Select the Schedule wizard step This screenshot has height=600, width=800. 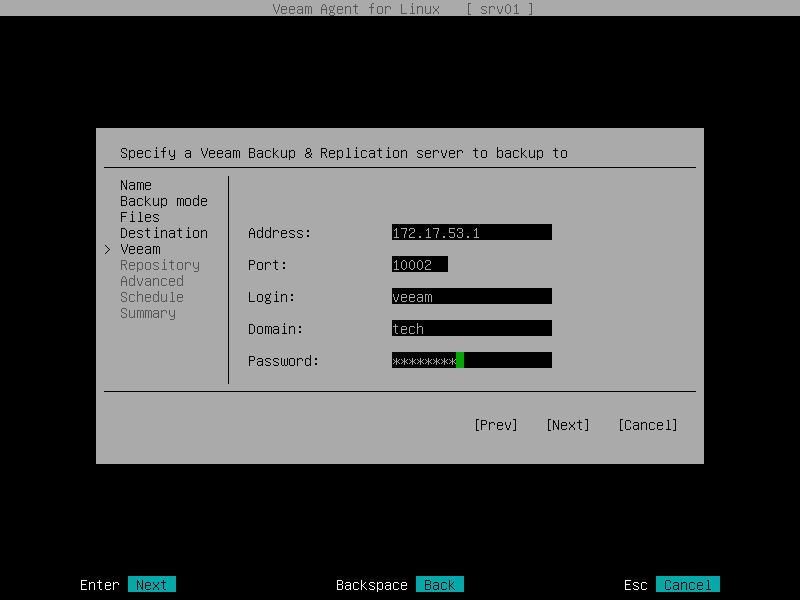(x=152, y=297)
